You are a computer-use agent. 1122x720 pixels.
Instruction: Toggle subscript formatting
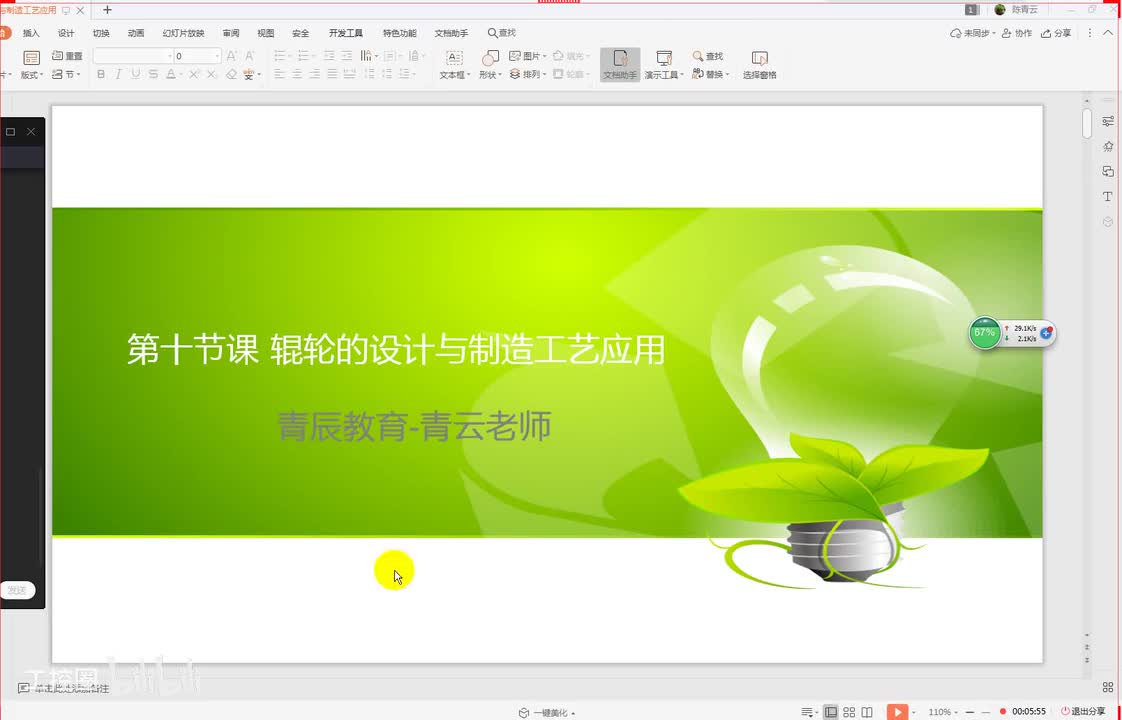point(211,74)
